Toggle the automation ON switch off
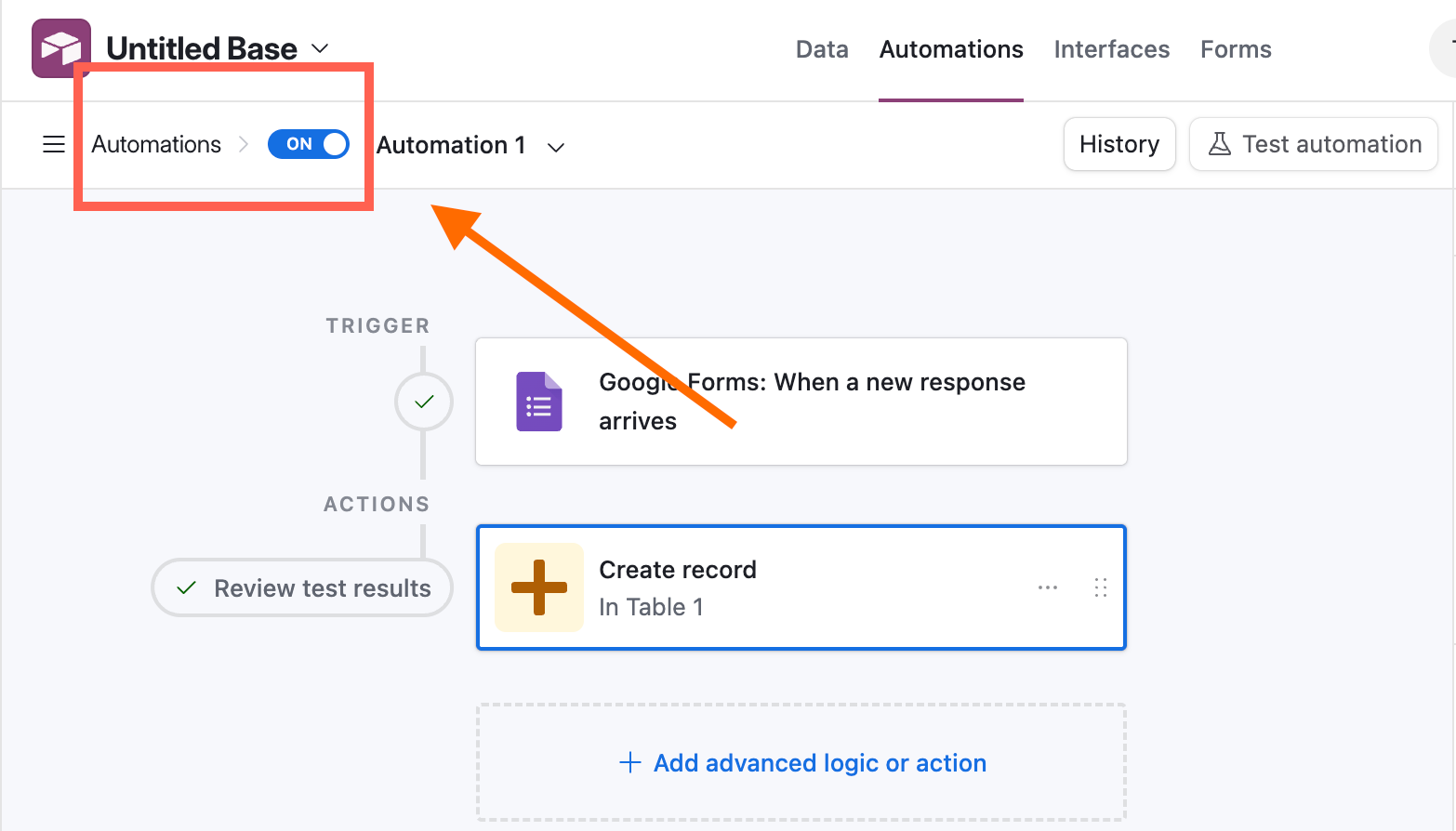Screen dimensions: 1456x831 point(309,144)
